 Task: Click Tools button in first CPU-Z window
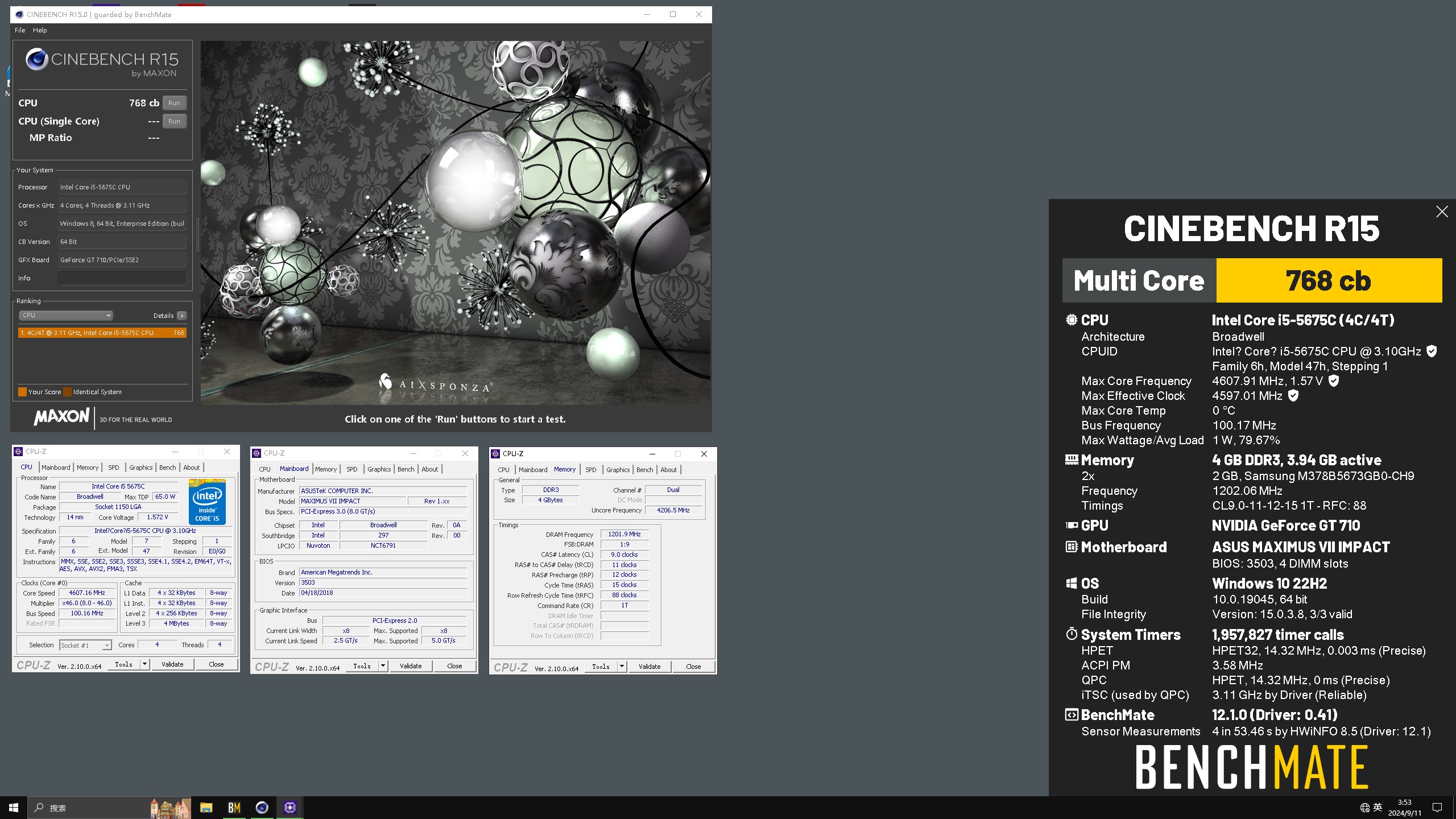(x=123, y=664)
